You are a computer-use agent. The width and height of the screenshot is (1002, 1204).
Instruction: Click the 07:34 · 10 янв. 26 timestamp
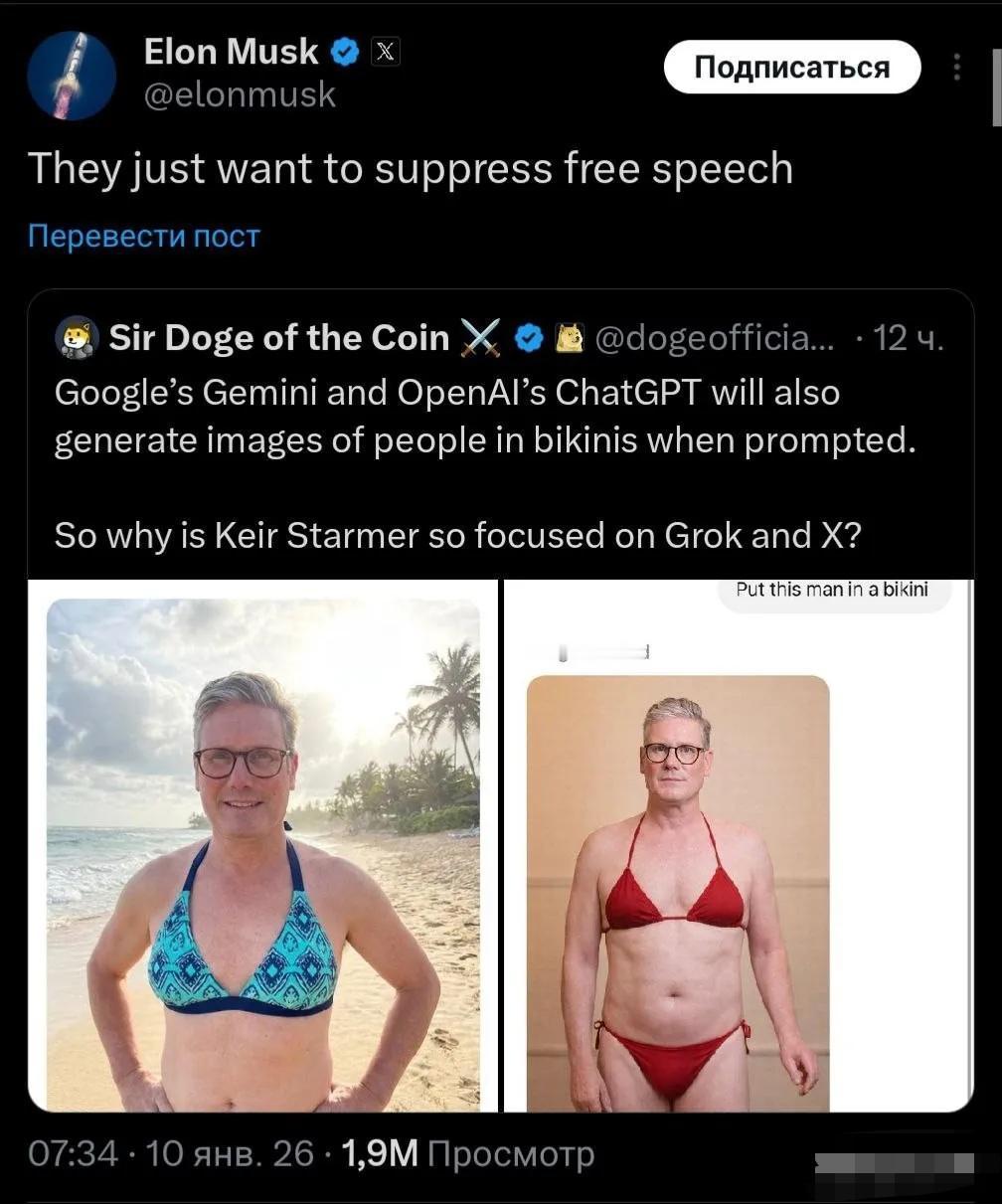pos(171,1153)
